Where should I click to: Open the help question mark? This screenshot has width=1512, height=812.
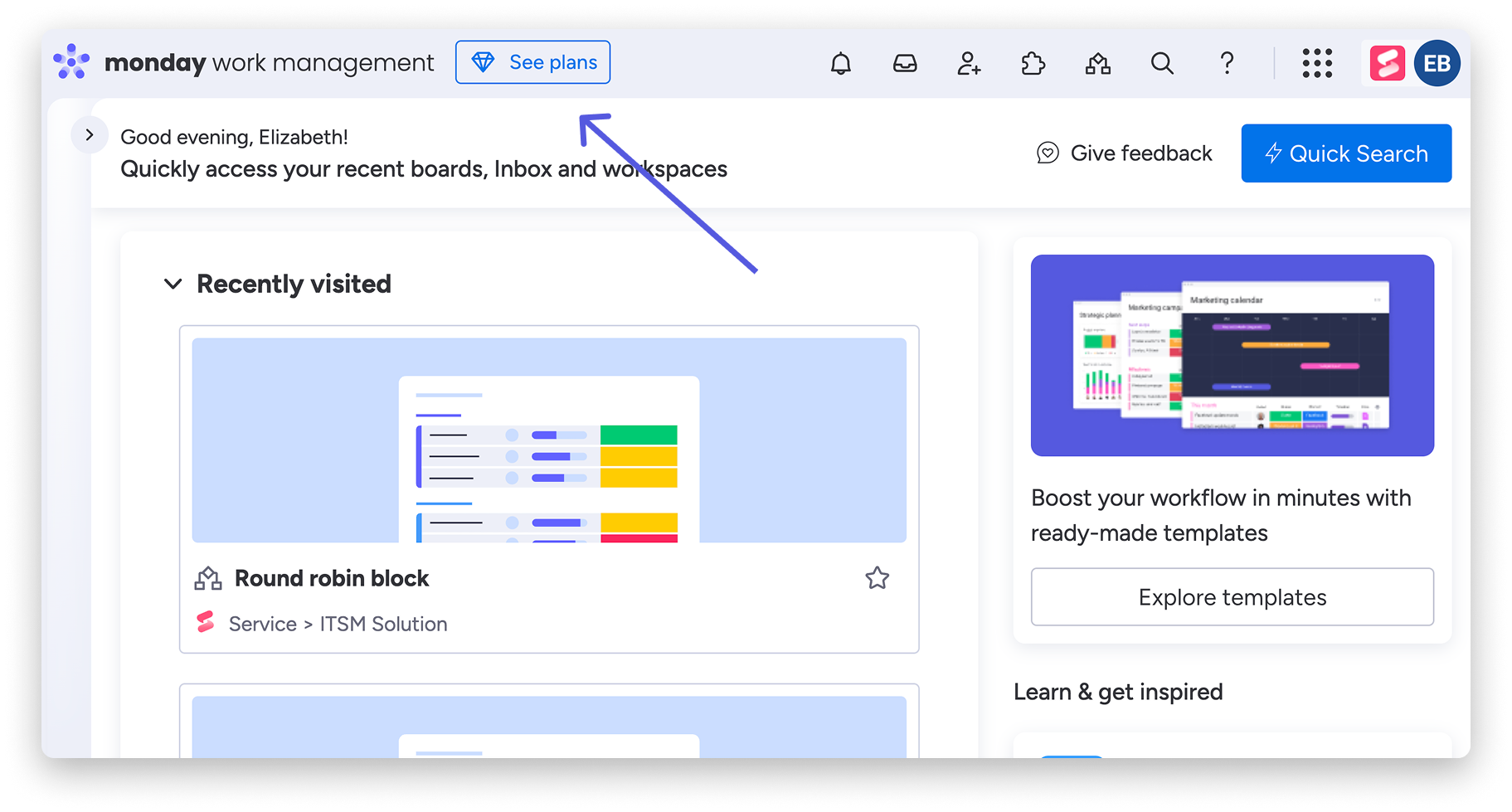click(x=1227, y=64)
